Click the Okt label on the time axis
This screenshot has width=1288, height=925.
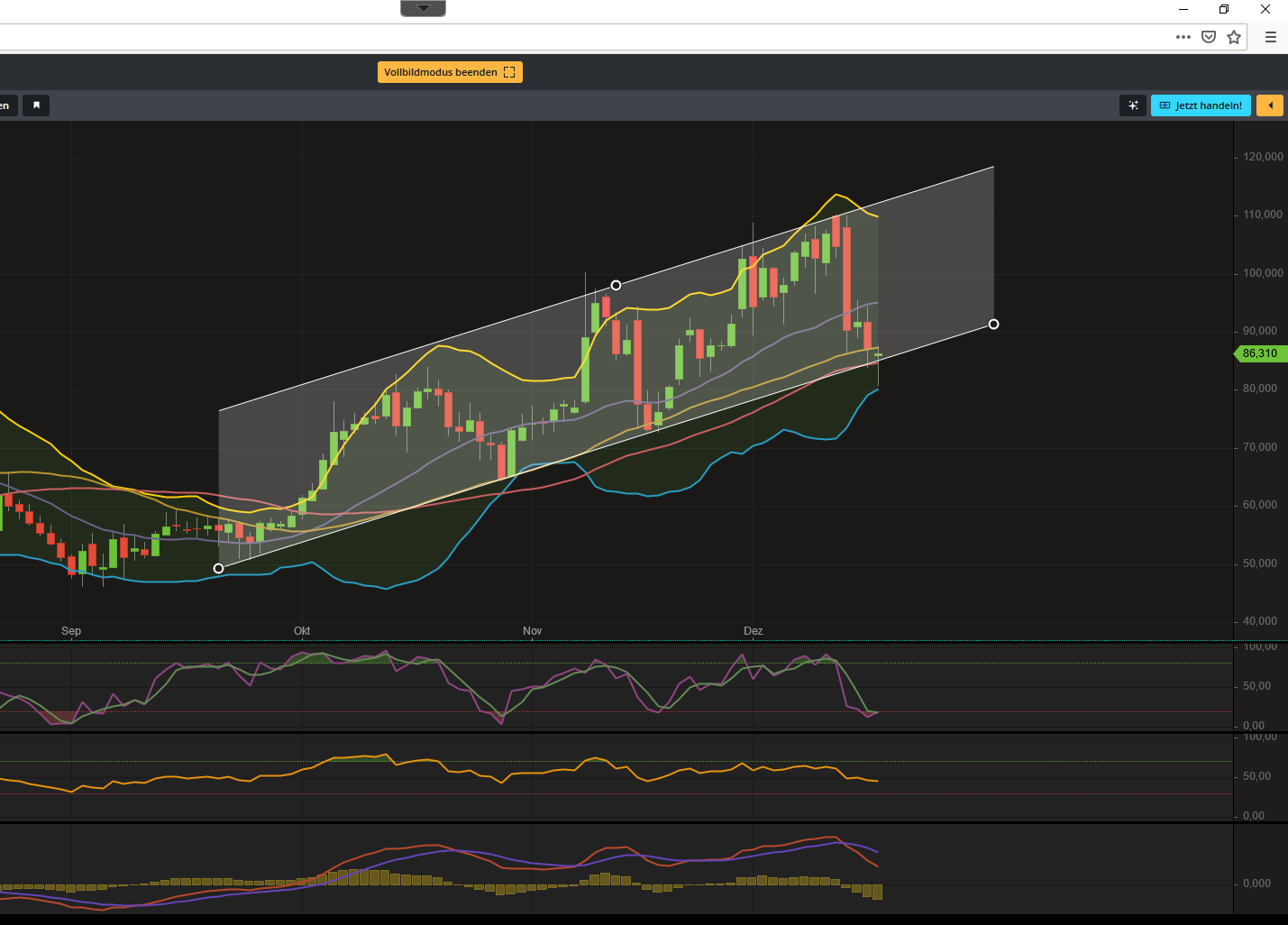pos(302,631)
